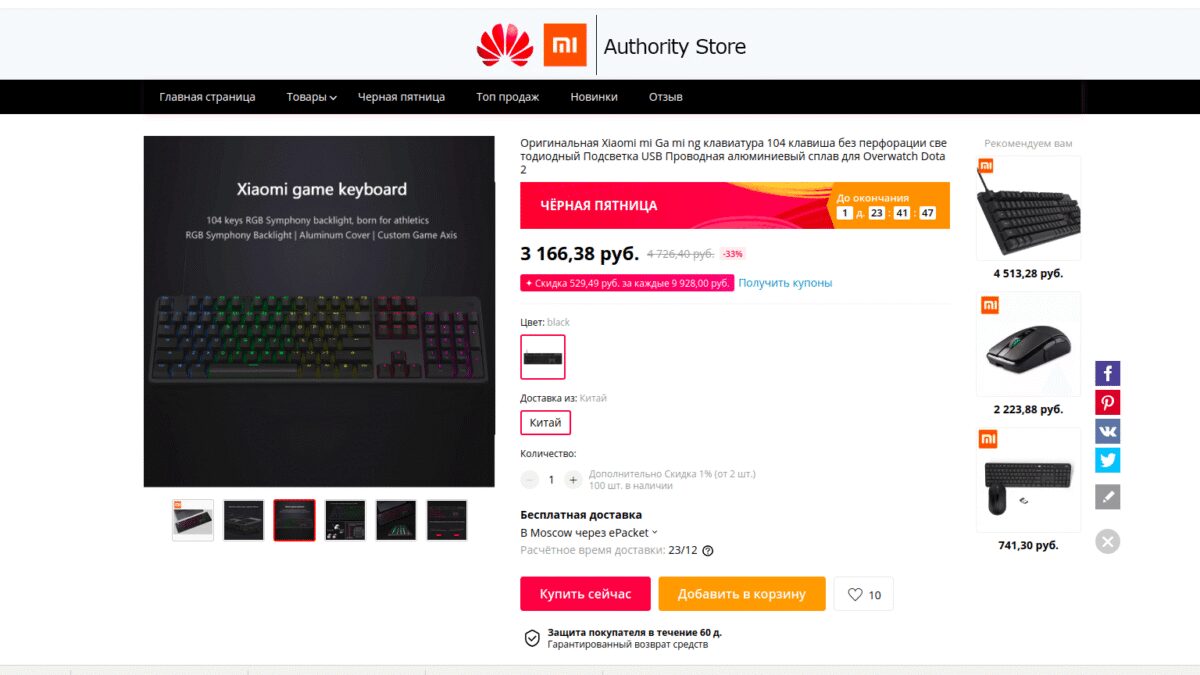This screenshot has width=1200, height=675.
Task: Click the Купить сейчас button
Action: point(585,594)
